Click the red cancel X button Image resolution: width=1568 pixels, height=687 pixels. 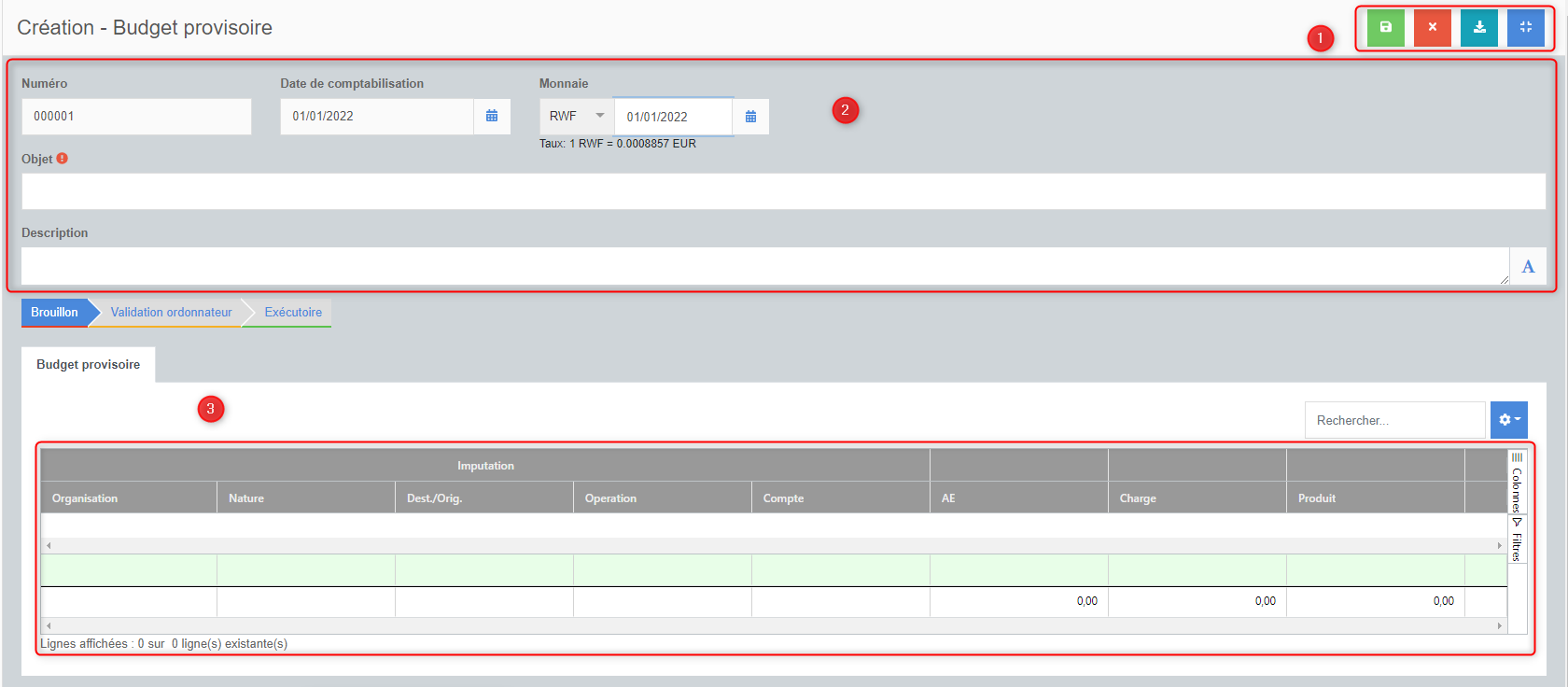[1432, 28]
